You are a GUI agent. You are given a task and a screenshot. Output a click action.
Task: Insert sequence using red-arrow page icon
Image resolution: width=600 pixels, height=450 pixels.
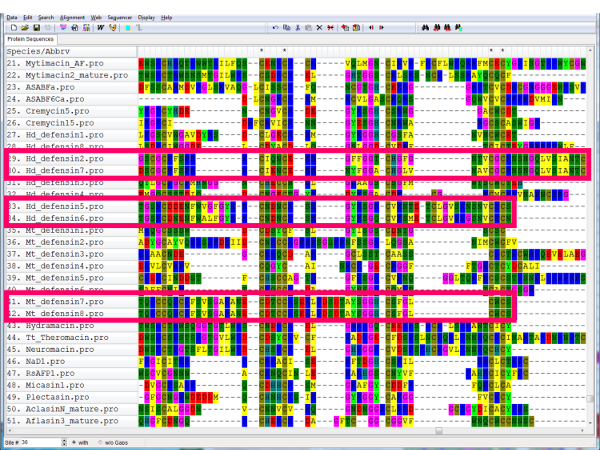(345, 28)
